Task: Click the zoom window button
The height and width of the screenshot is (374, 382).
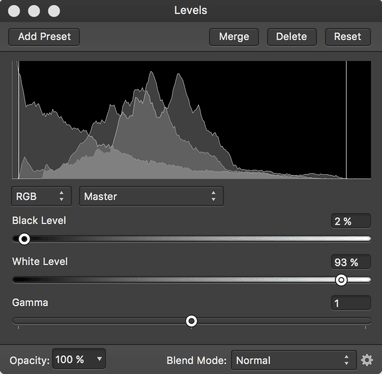Action: pyautogui.click(x=54, y=11)
